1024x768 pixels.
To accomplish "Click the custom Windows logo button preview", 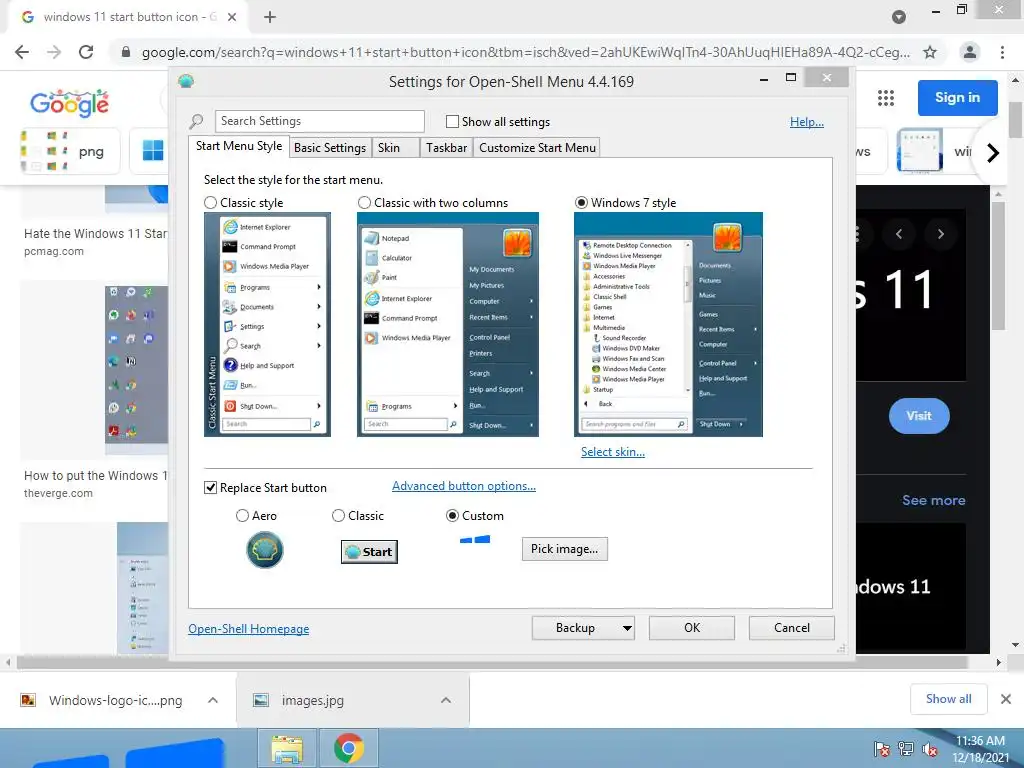I will coord(475,539).
